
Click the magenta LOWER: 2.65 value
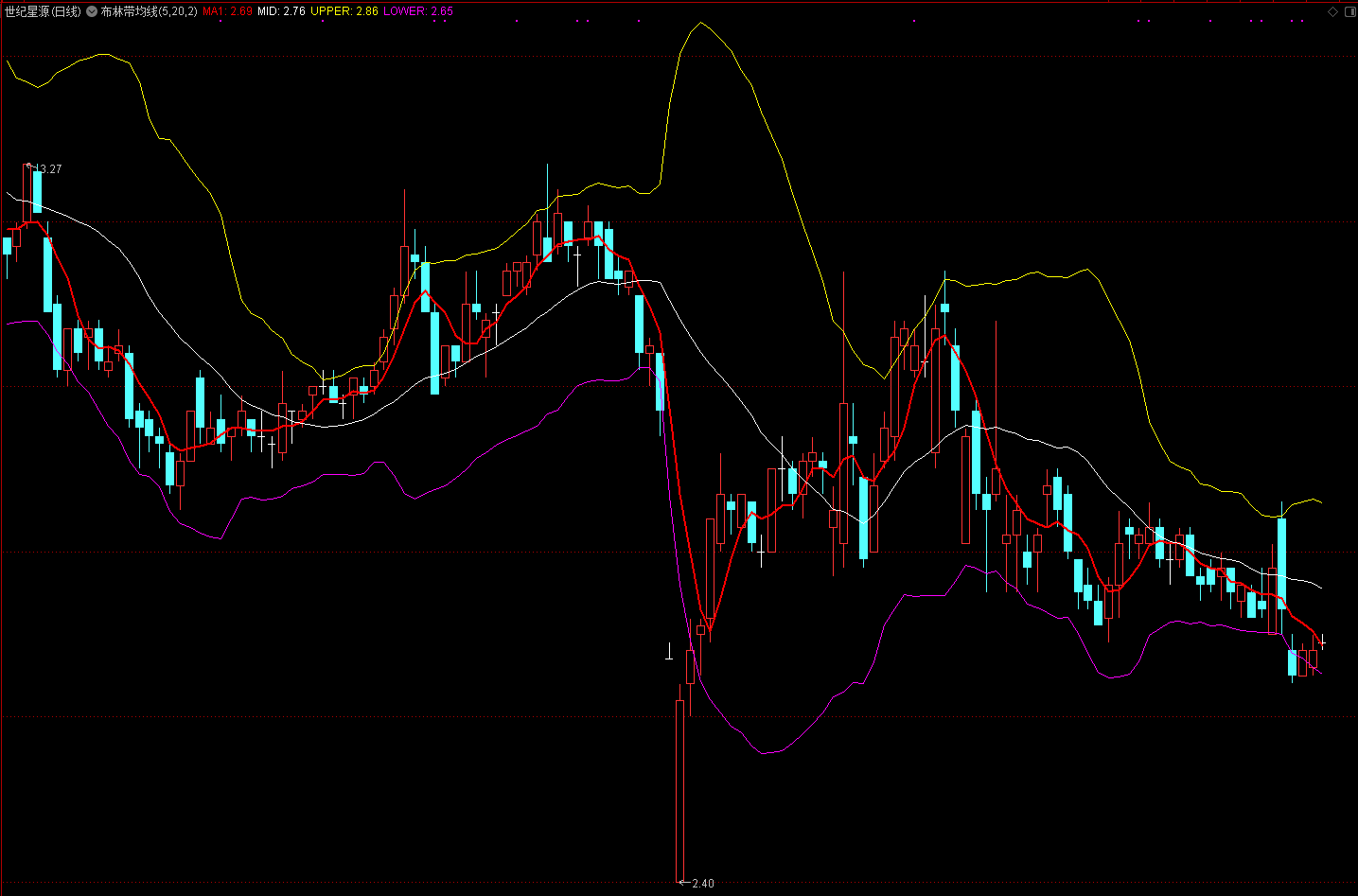click(418, 11)
